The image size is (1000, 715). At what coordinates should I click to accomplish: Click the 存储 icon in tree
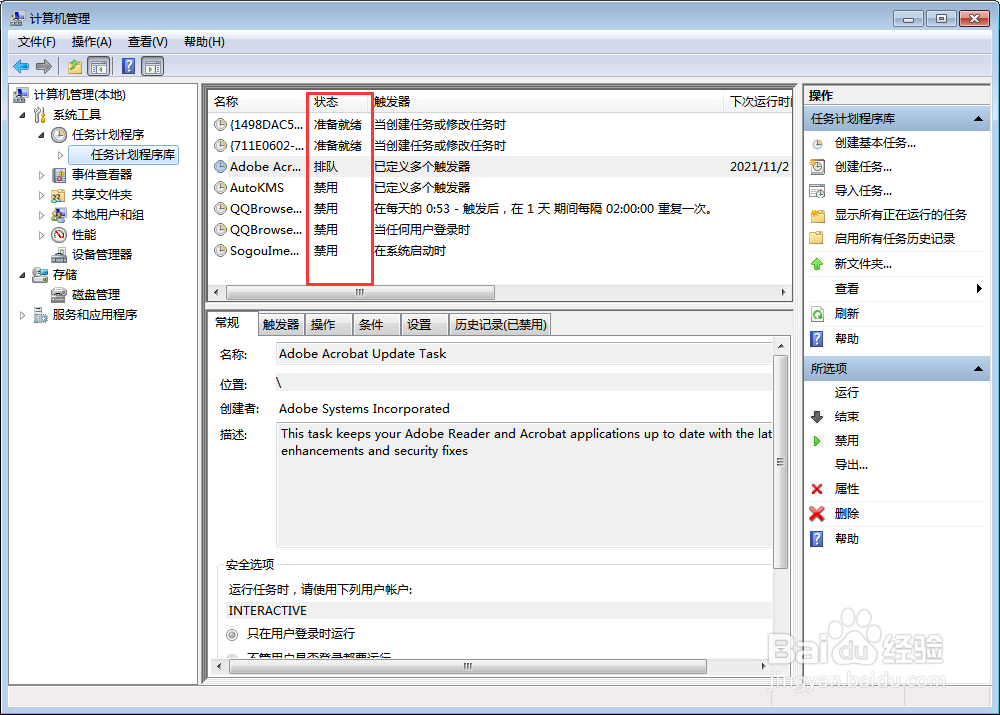40,275
